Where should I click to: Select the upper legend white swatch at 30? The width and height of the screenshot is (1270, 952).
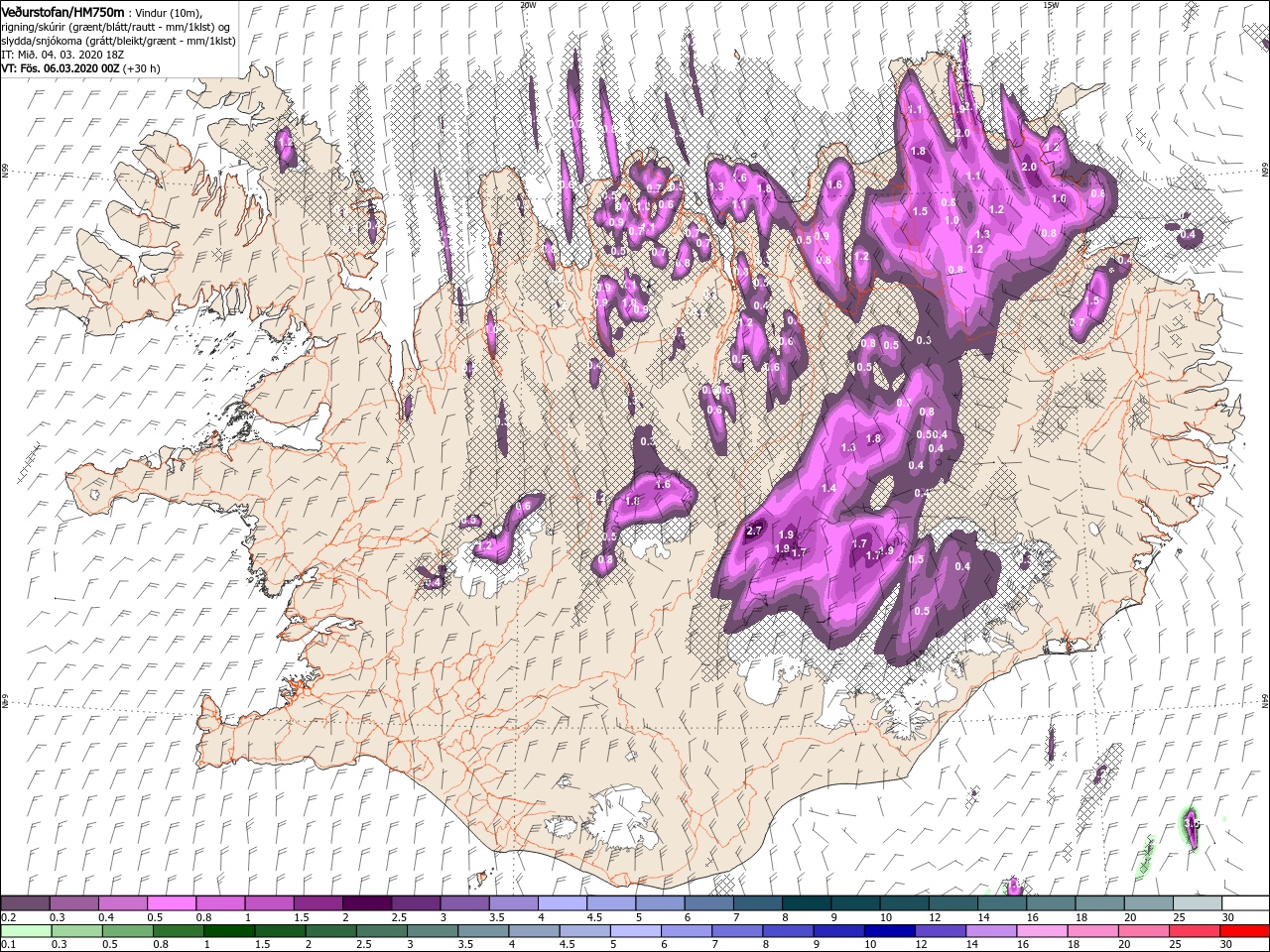coord(1243,903)
